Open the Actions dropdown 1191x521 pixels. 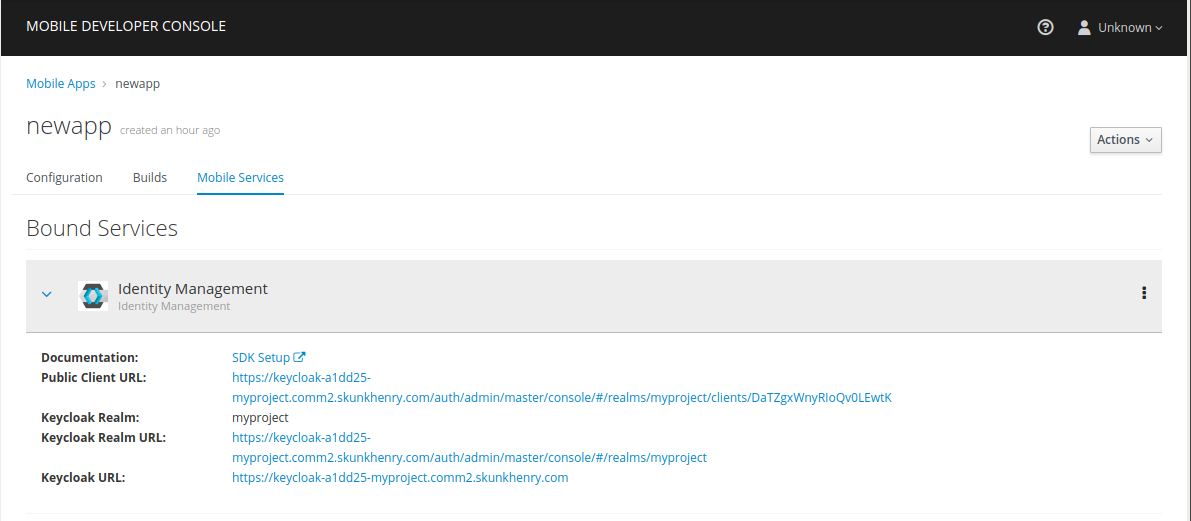[x=1126, y=140]
